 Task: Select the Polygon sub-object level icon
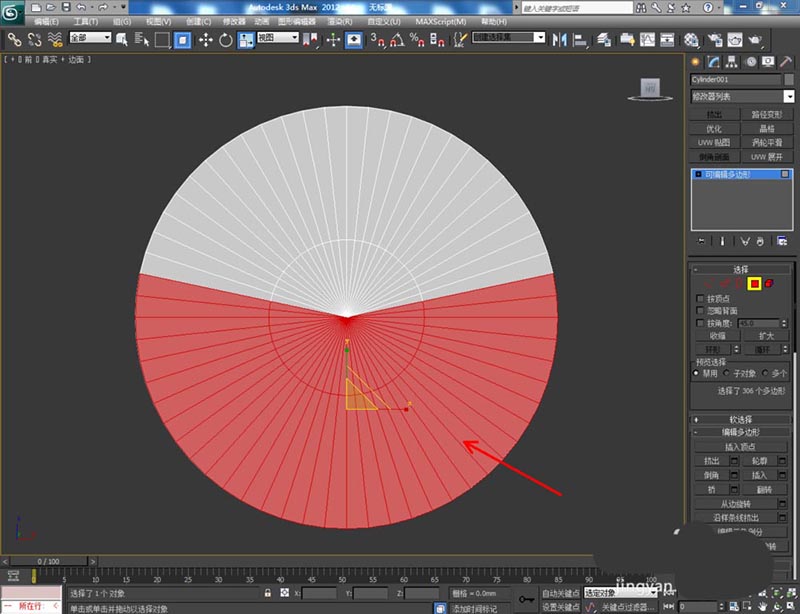755,284
